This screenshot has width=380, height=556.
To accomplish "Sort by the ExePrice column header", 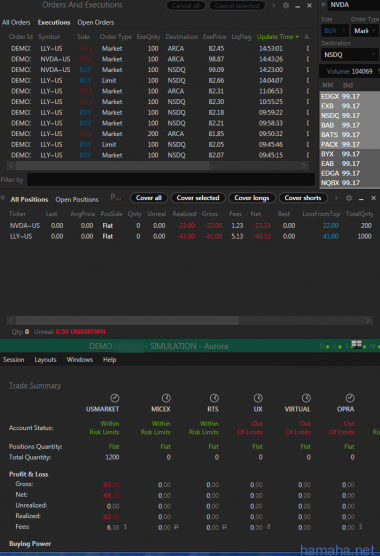I will tap(214, 37).
